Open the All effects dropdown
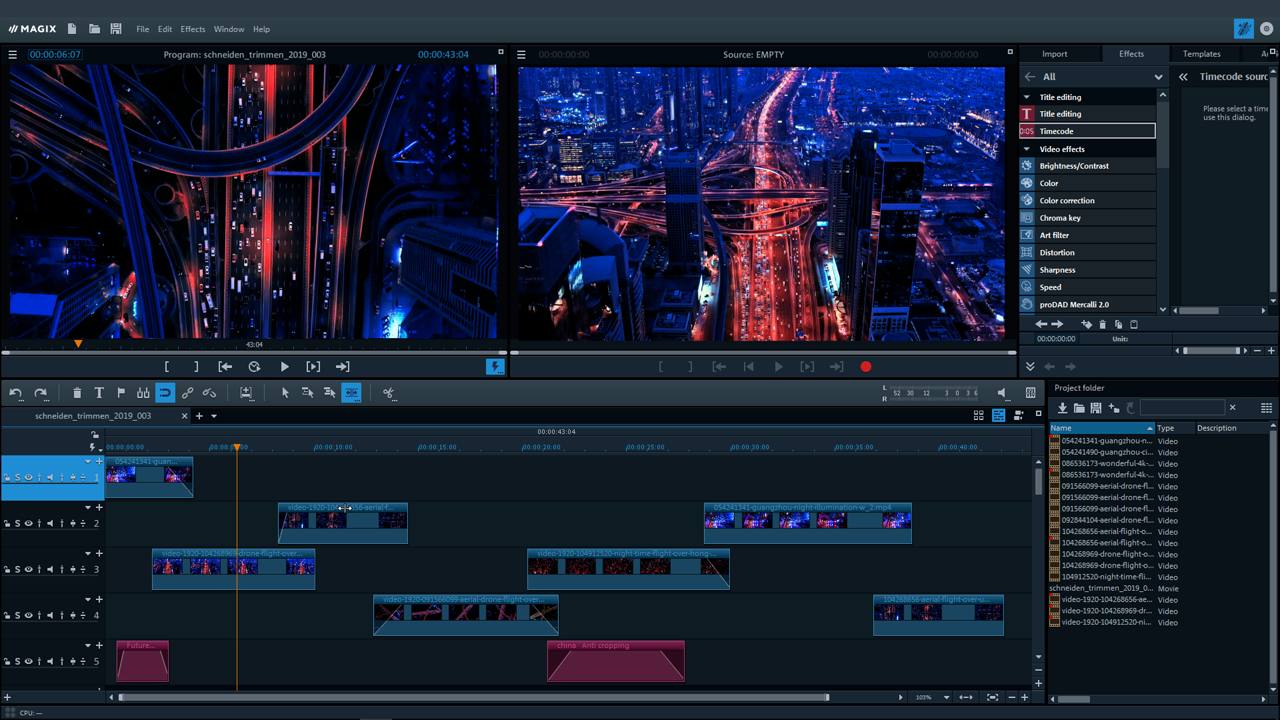 [x=1158, y=77]
